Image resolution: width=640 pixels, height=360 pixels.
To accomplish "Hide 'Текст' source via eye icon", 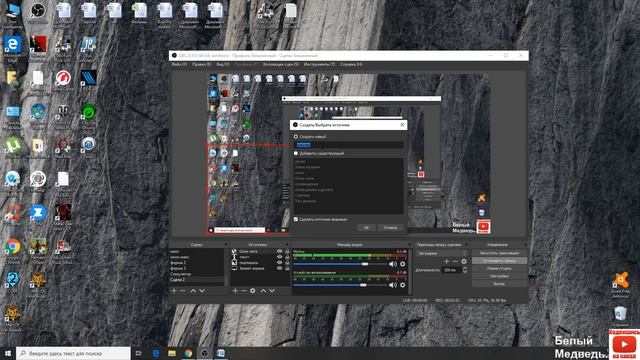I will click(x=280, y=257).
